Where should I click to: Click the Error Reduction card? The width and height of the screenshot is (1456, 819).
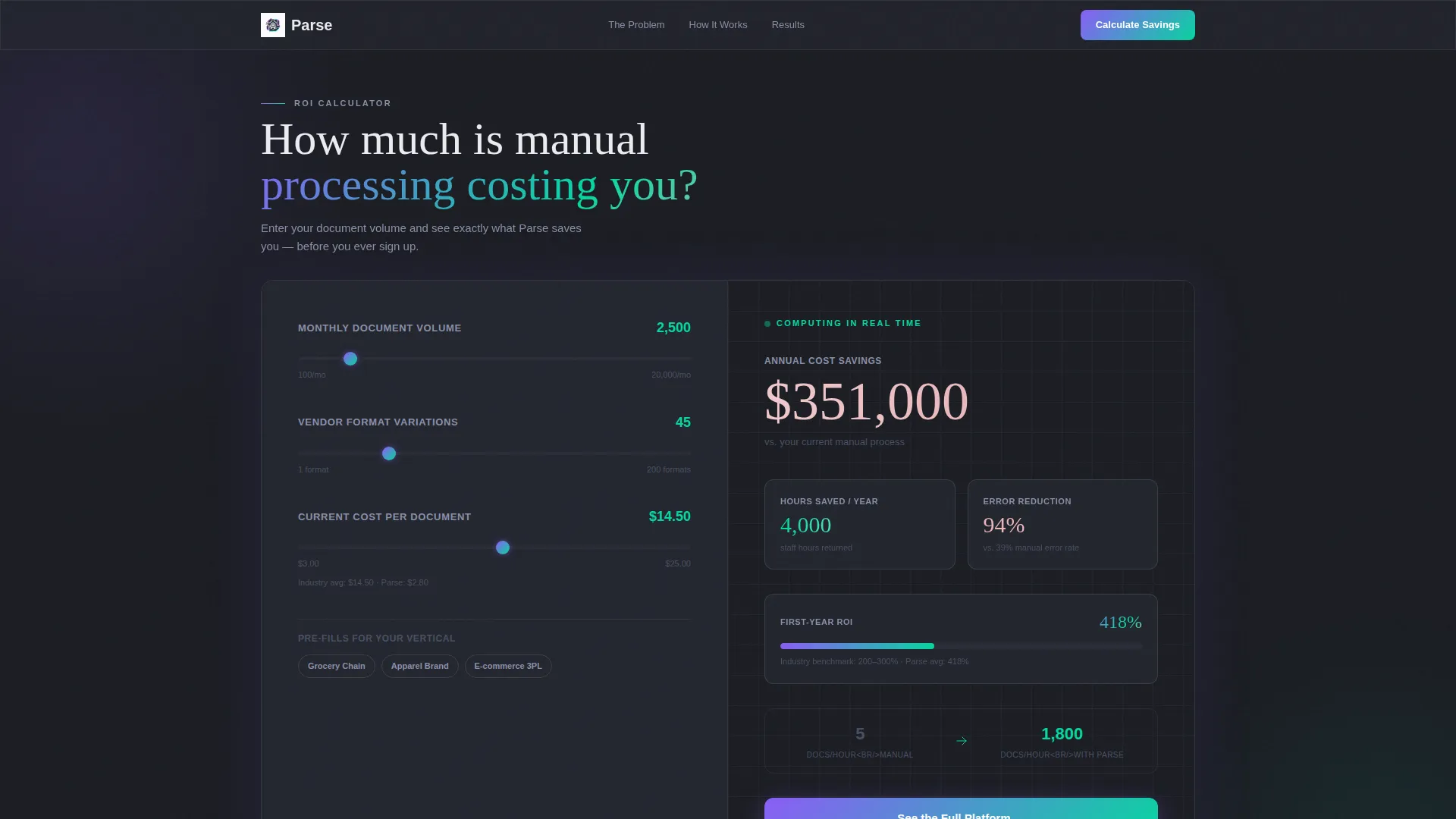pyautogui.click(x=1062, y=524)
